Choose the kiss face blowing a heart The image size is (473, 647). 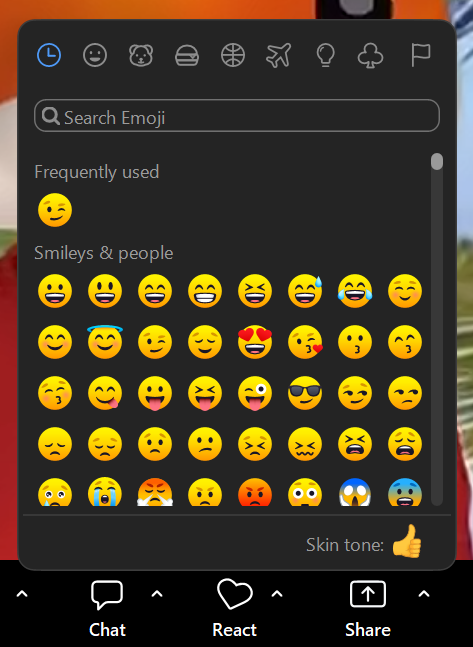click(x=305, y=342)
